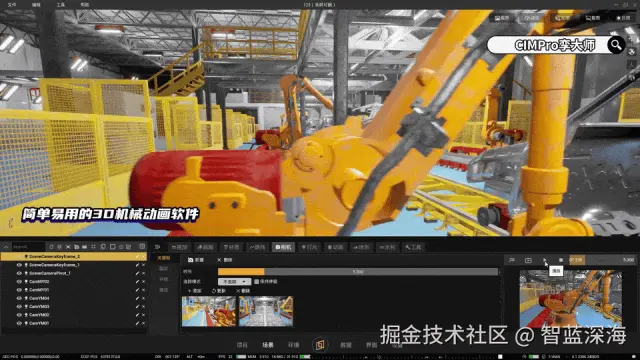Image resolution: width=640 pixels, height=360 pixels.
Task: Click the outliner Search field
Action: click(28, 247)
